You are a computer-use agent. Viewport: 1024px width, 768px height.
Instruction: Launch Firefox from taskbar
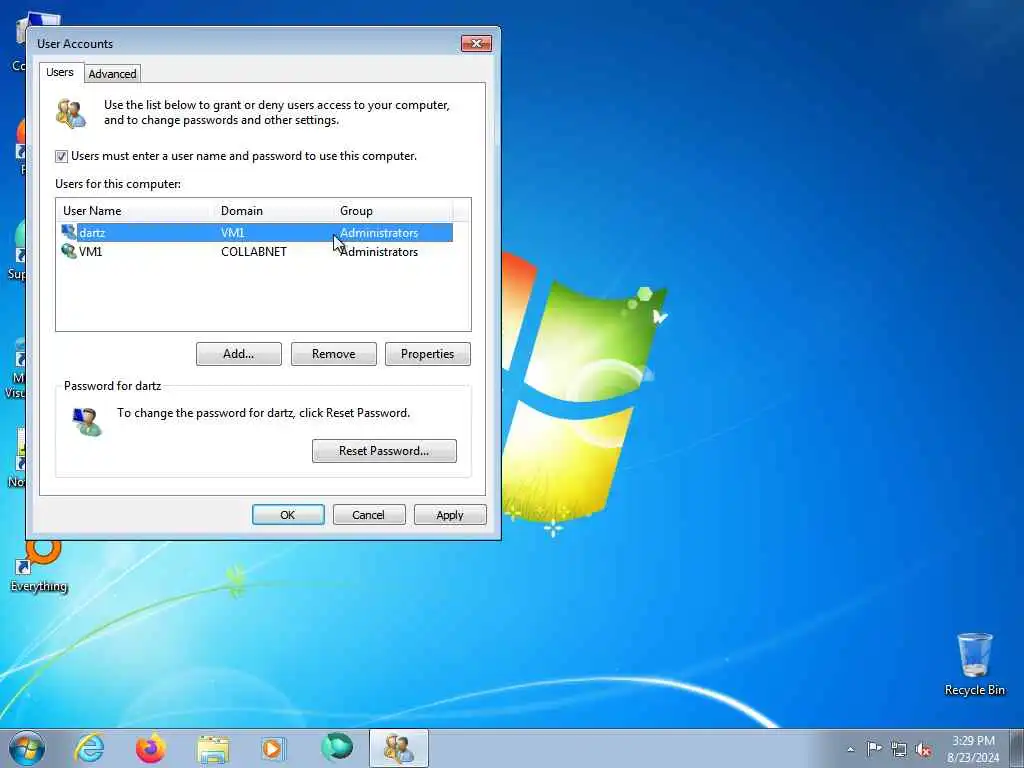(151, 748)
